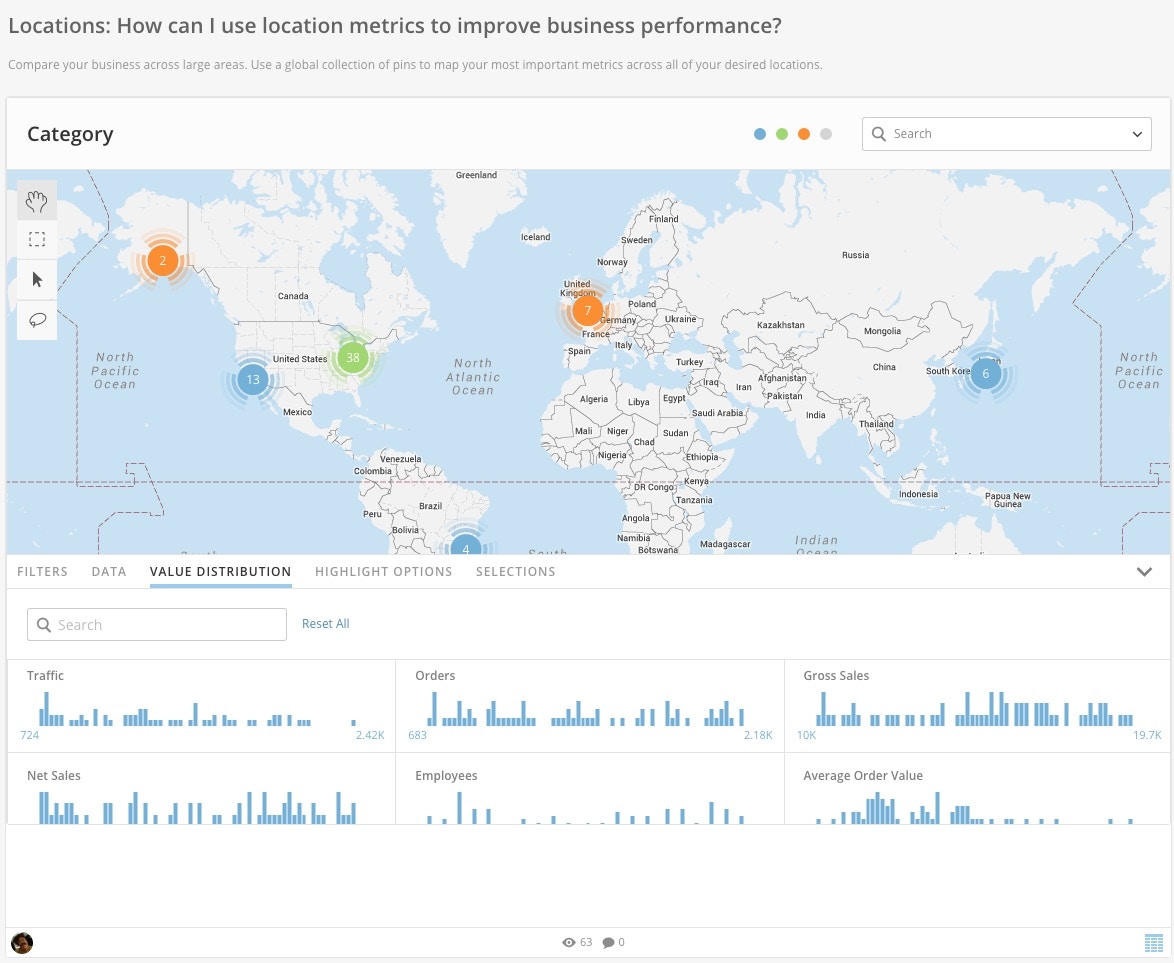This screenshot has height=963, width=1174.
Task: Click the Brazil label on map
Action: click(431, 505)
